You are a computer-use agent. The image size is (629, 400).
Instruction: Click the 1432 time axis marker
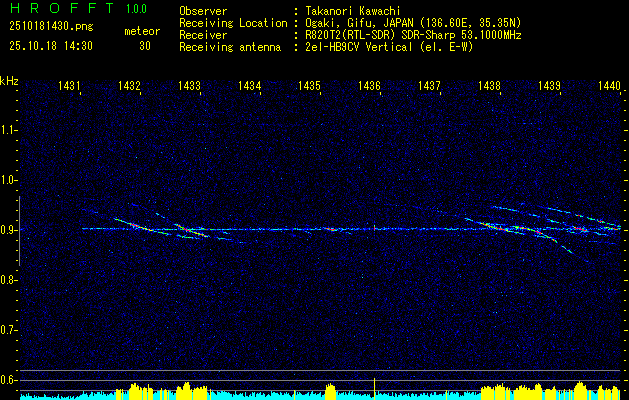[129, 85]
